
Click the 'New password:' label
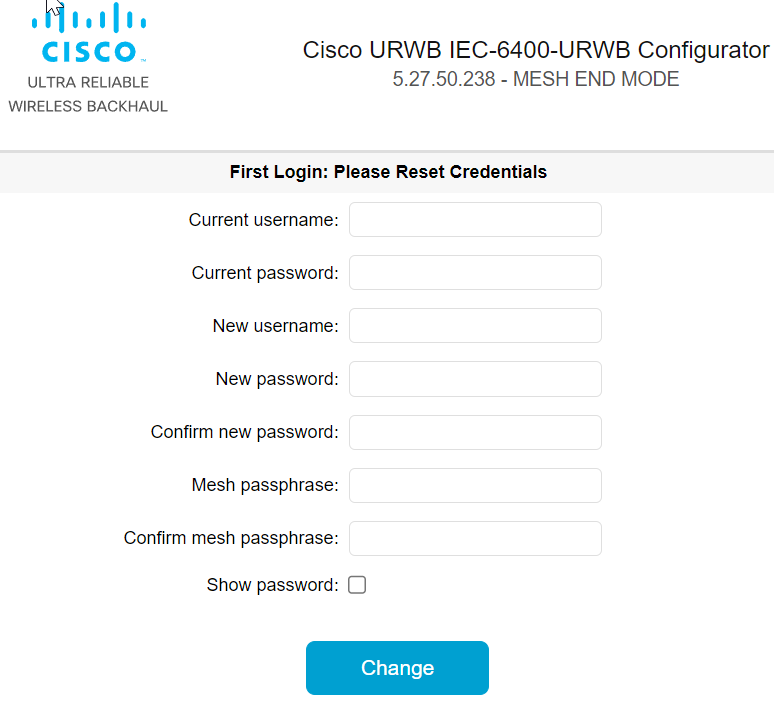coord(277,379)
